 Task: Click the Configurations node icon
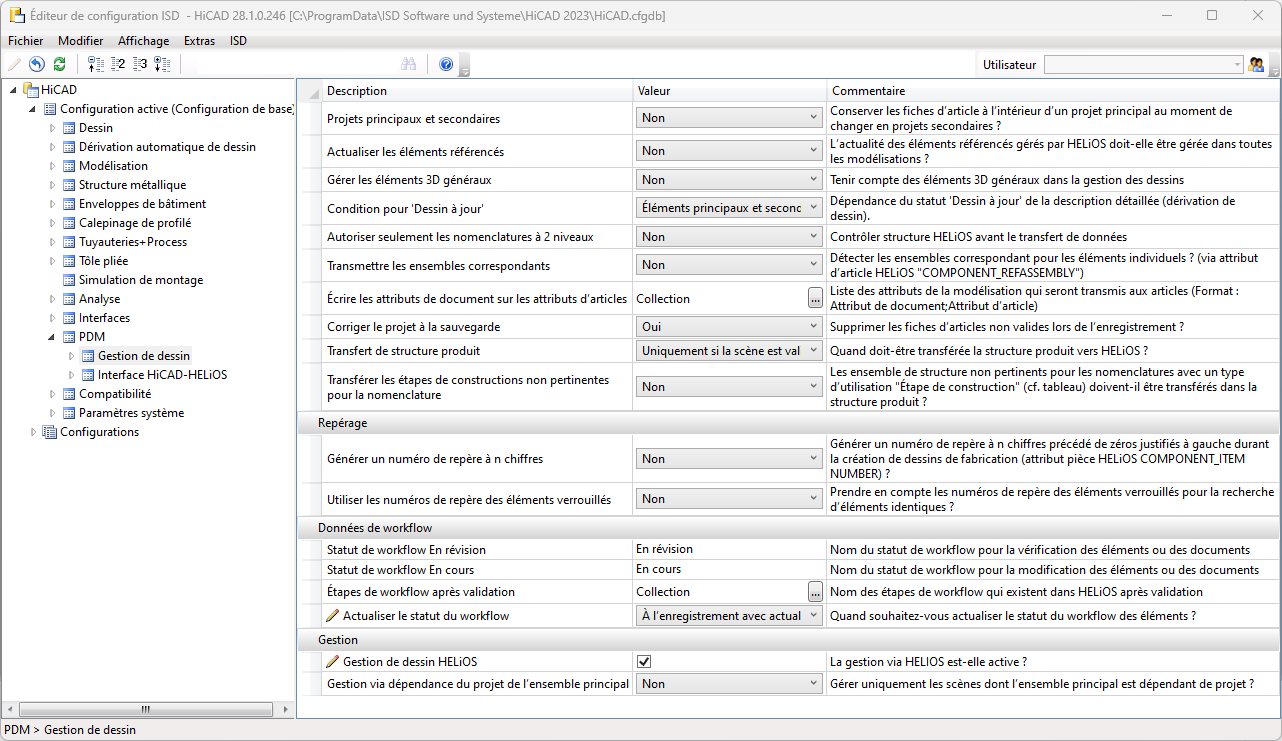pyautogui.click(x=50, y=432)
